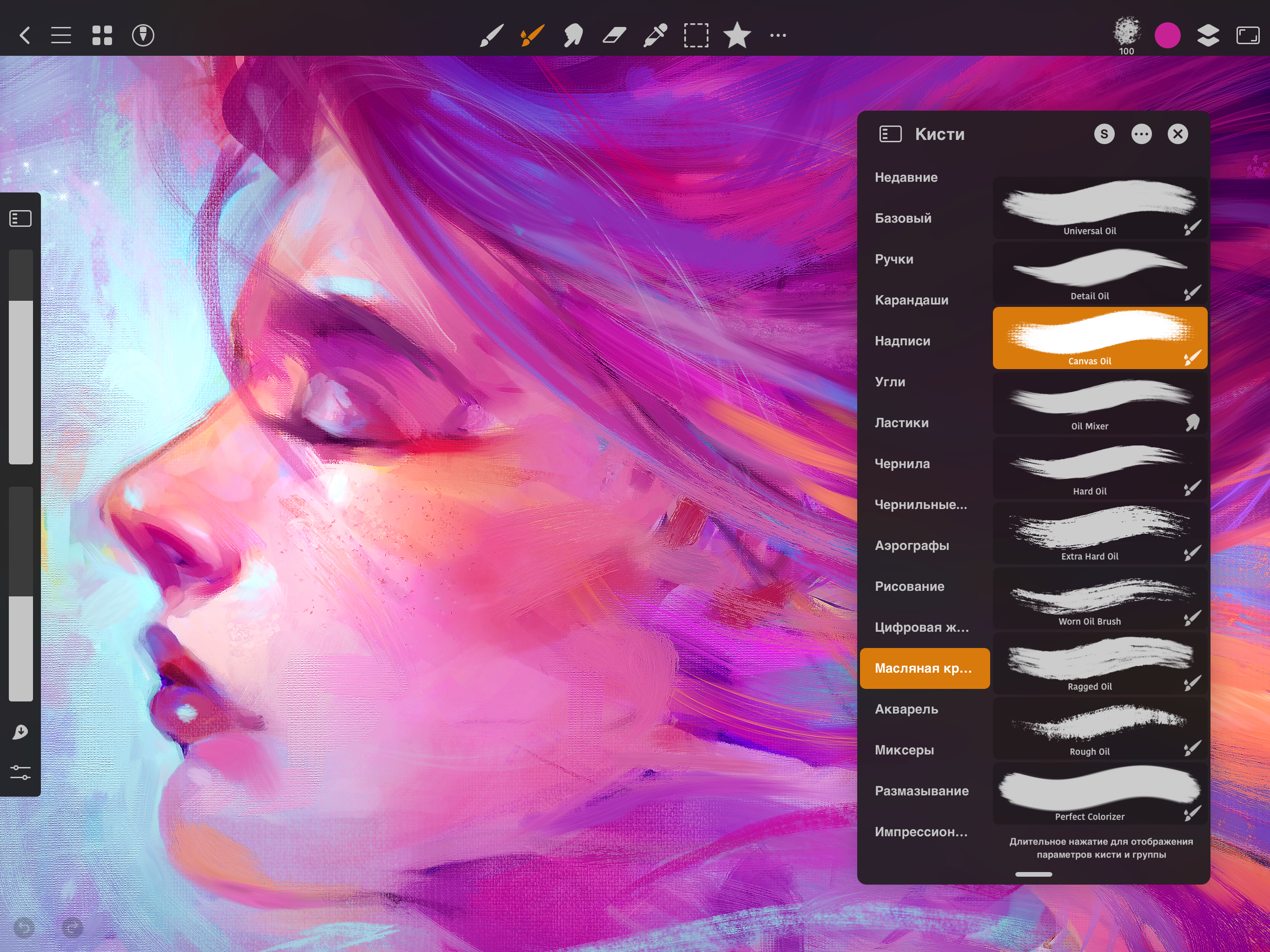This screenshot has height=952, width=1270.
Task: Go back with the left arrow
Action: tap(25, 36)
